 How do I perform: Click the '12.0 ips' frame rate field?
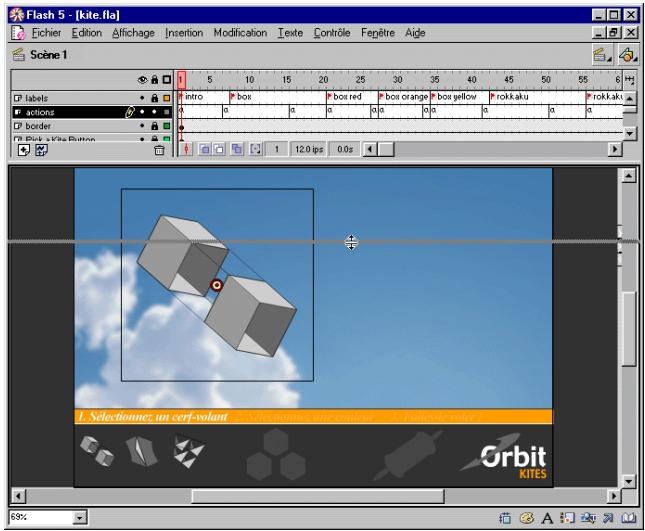click(x=309, y=149)
